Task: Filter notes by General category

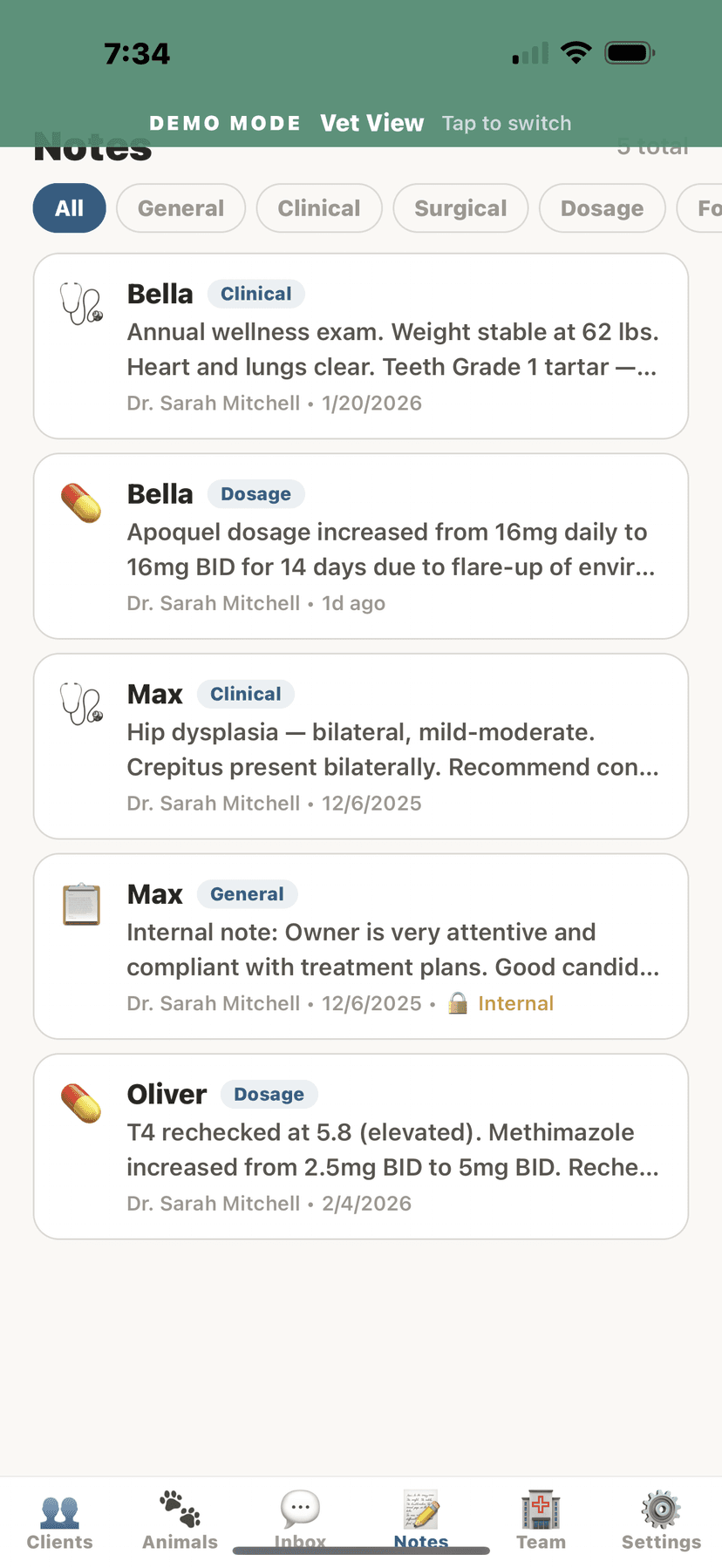Action: 180,208
